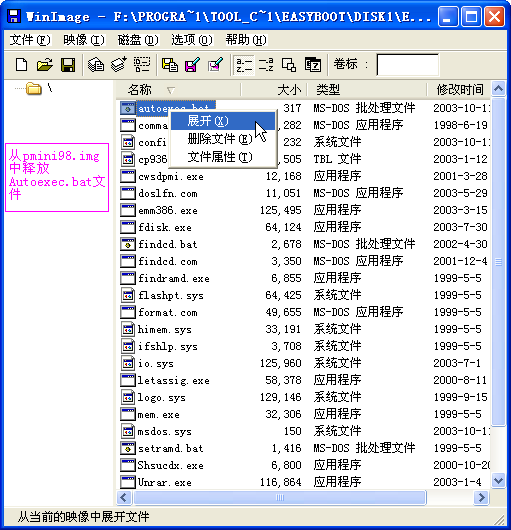Click the toolbar icon showing two overlapping windows

289,65
